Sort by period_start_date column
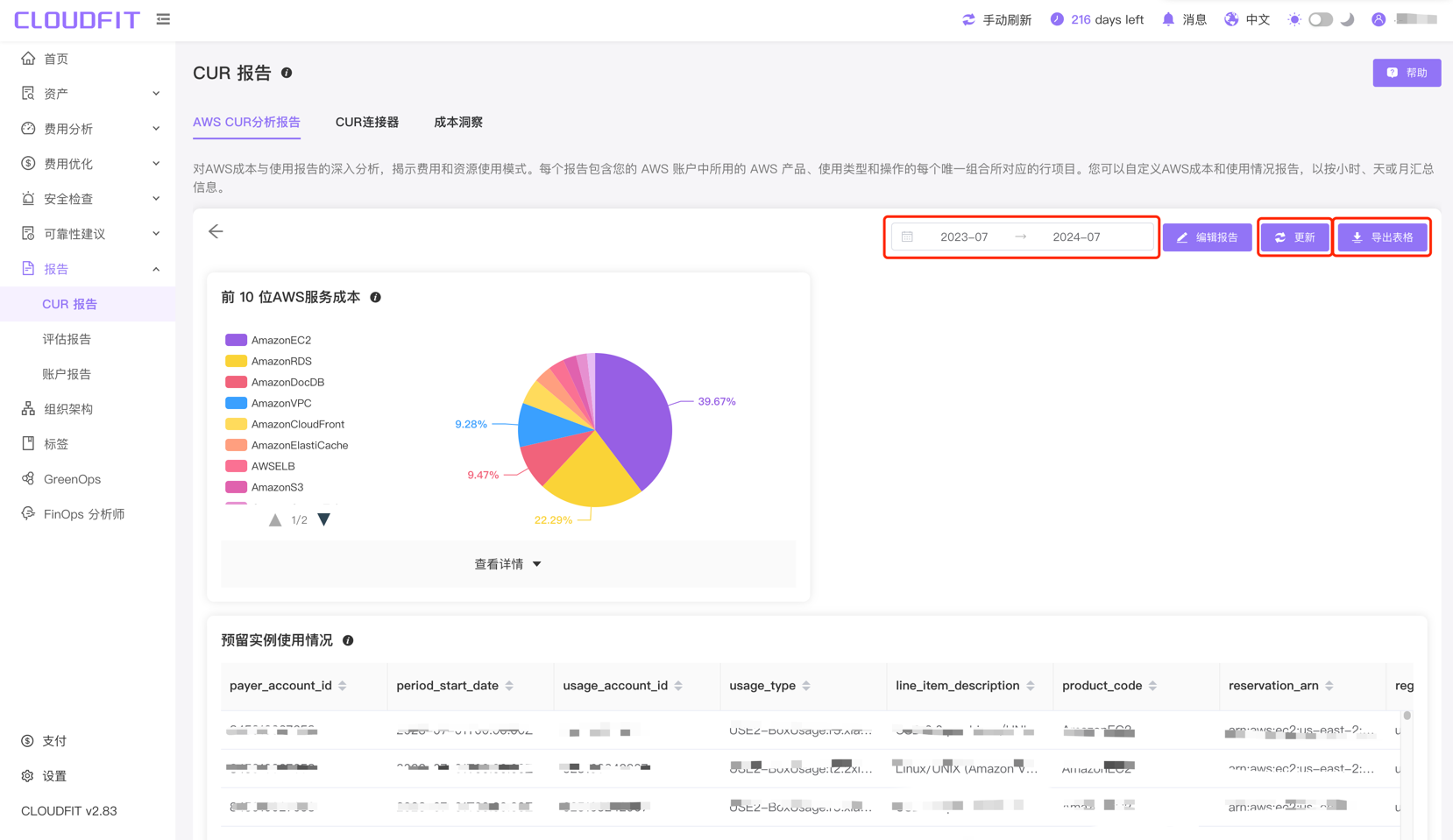Screen dimensions: 1453x840 pos(509,686)
